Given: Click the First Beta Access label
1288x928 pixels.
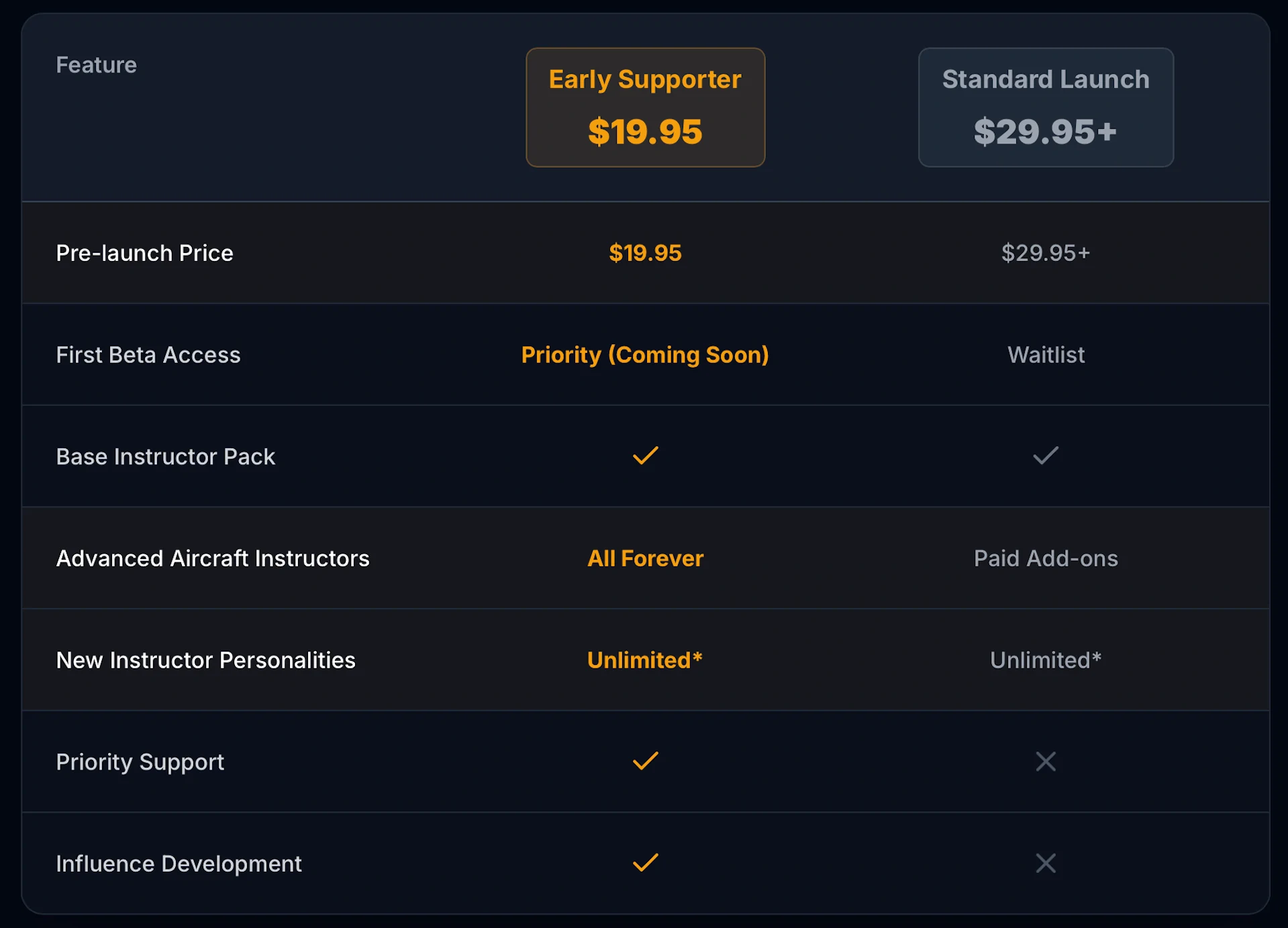Looking at the screenshot, I should (x=148, y=355).
